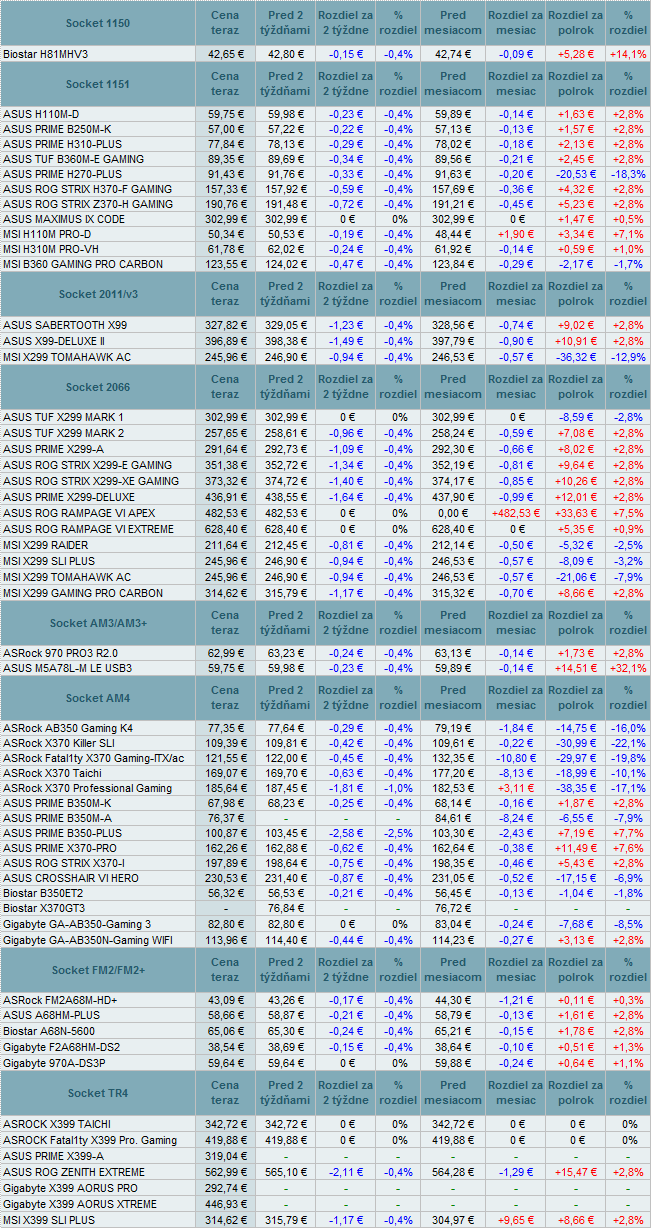Click Gigabyte X399 AORUS PRO row label
651x1228 pixels.
pyautogui.click(x=70, y=1188)
